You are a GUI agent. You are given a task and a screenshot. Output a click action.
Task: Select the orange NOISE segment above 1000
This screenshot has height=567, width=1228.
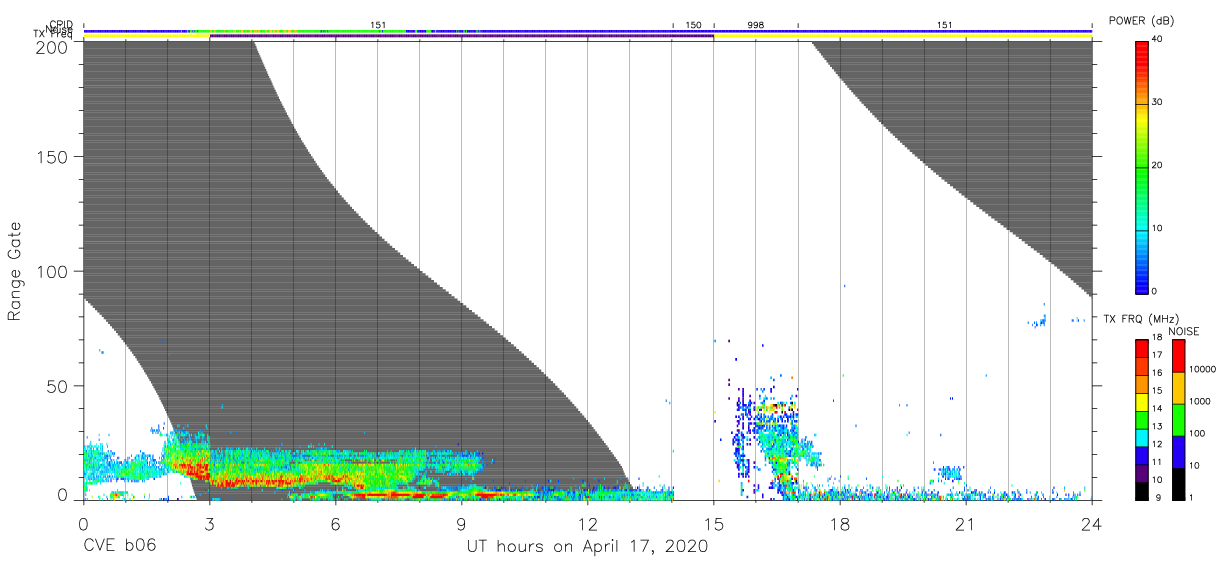tap(1179, 388)
